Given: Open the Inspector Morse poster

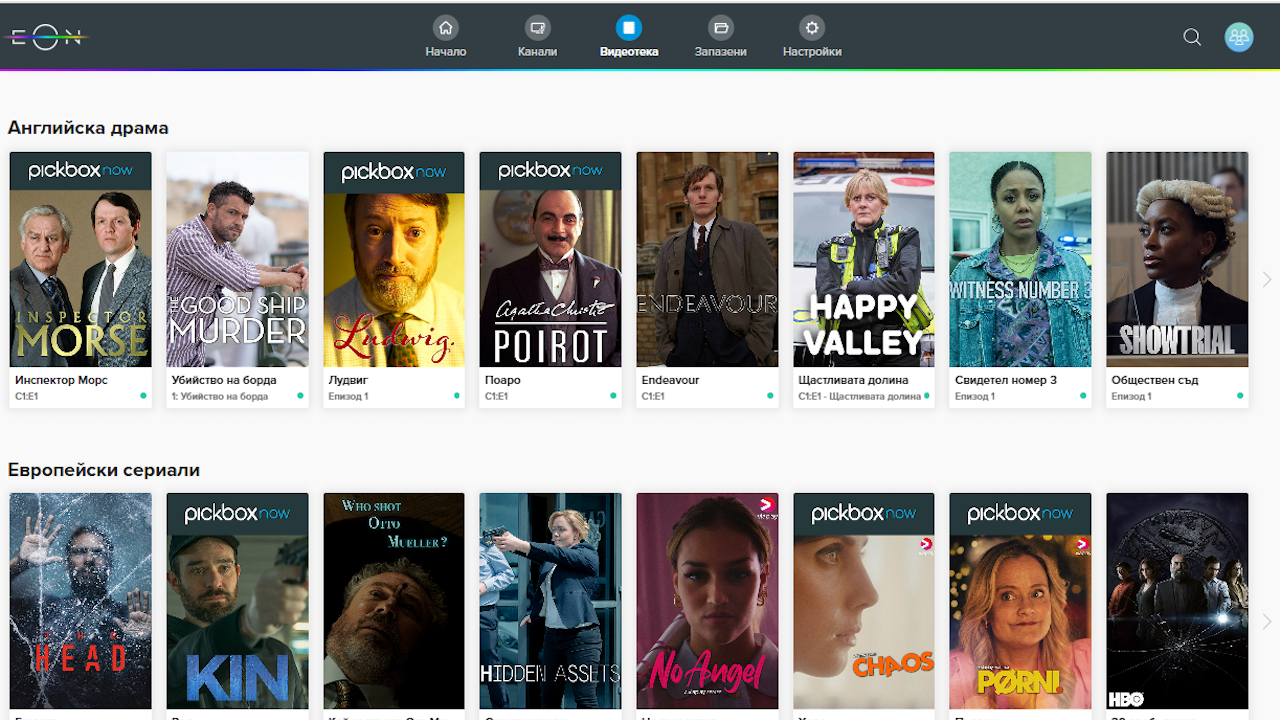Looking at the screenshot, I should [x=81, y=260].
